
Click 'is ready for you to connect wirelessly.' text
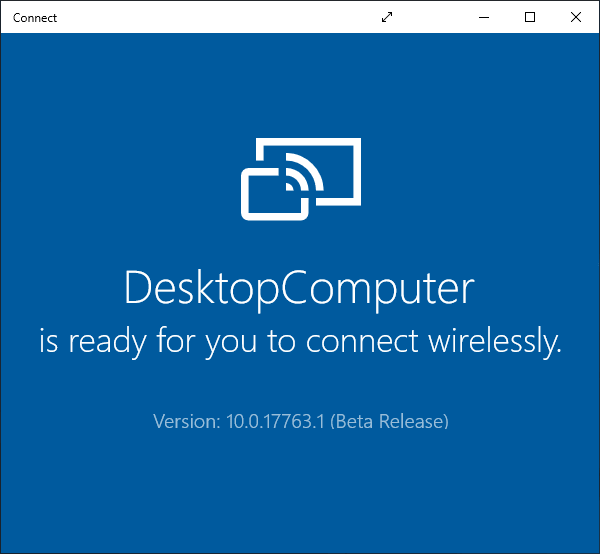point(300,342)
